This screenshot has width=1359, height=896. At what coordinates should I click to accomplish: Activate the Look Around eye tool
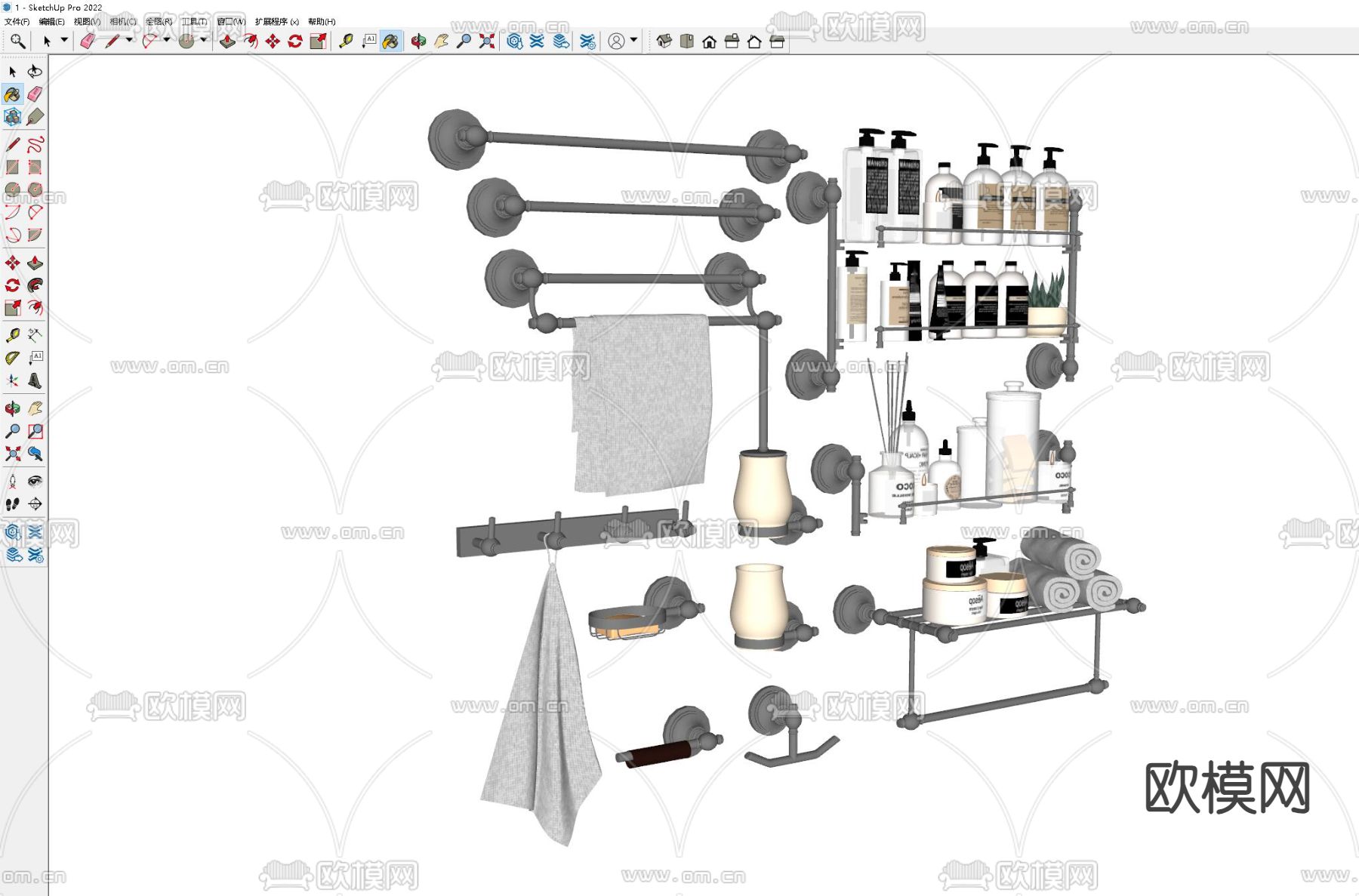tap(35, 481)
